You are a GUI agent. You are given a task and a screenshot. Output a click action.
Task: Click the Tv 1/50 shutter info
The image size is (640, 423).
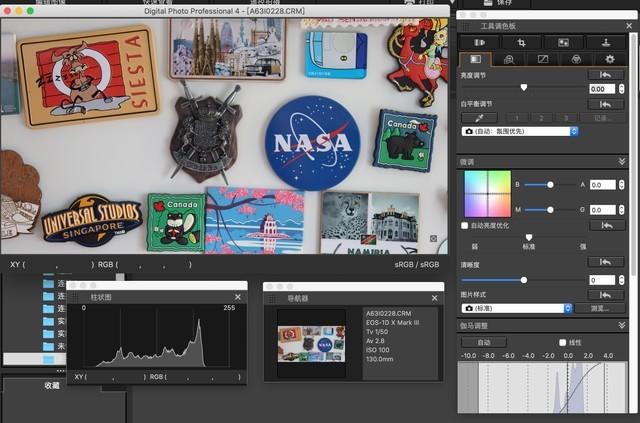[x=377, y=332]
